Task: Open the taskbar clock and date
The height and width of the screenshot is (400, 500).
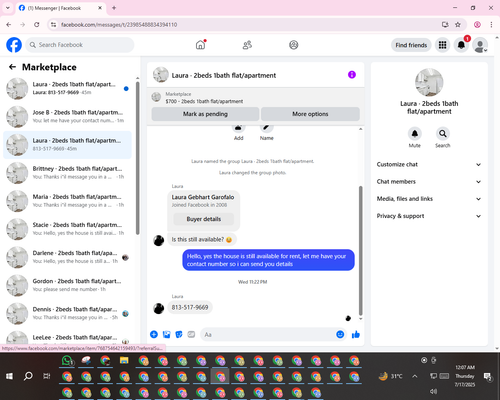Action: click(x=465, y=376)
